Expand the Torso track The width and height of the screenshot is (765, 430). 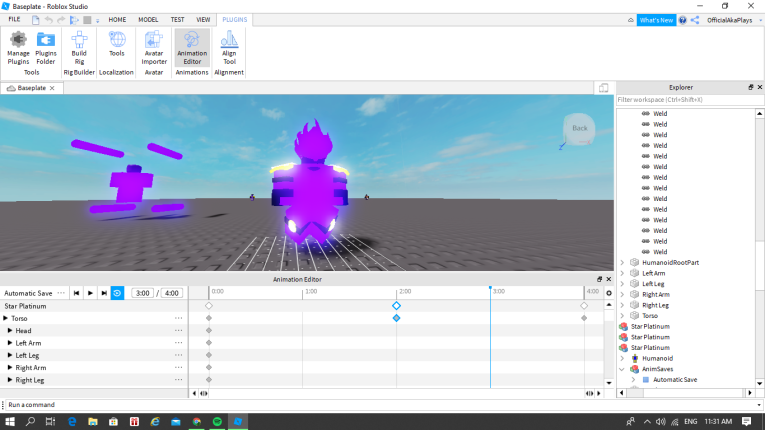pyautogui.click(x=6, y=318)
